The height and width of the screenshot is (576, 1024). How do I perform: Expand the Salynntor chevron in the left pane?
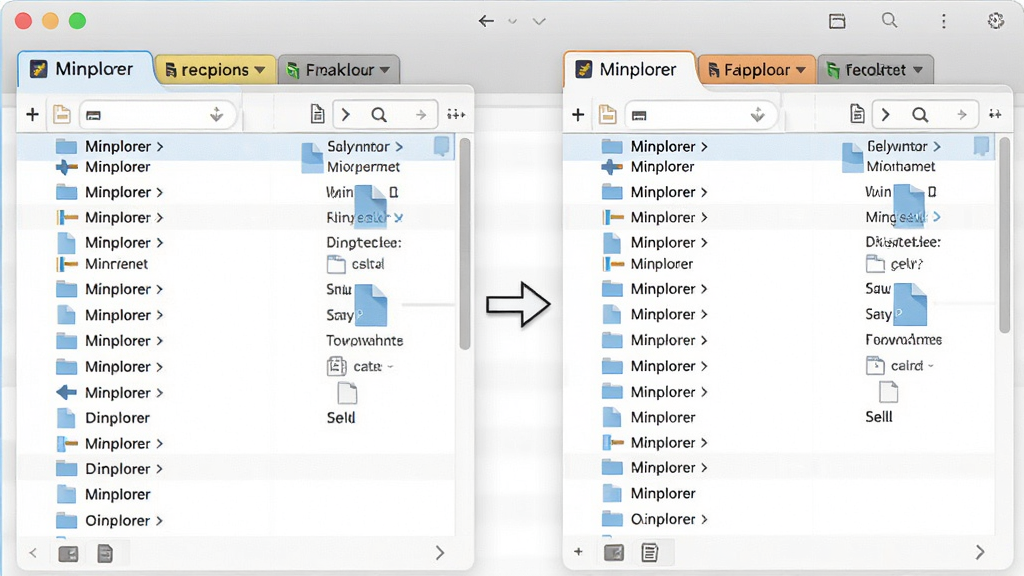tap(399, 147)
